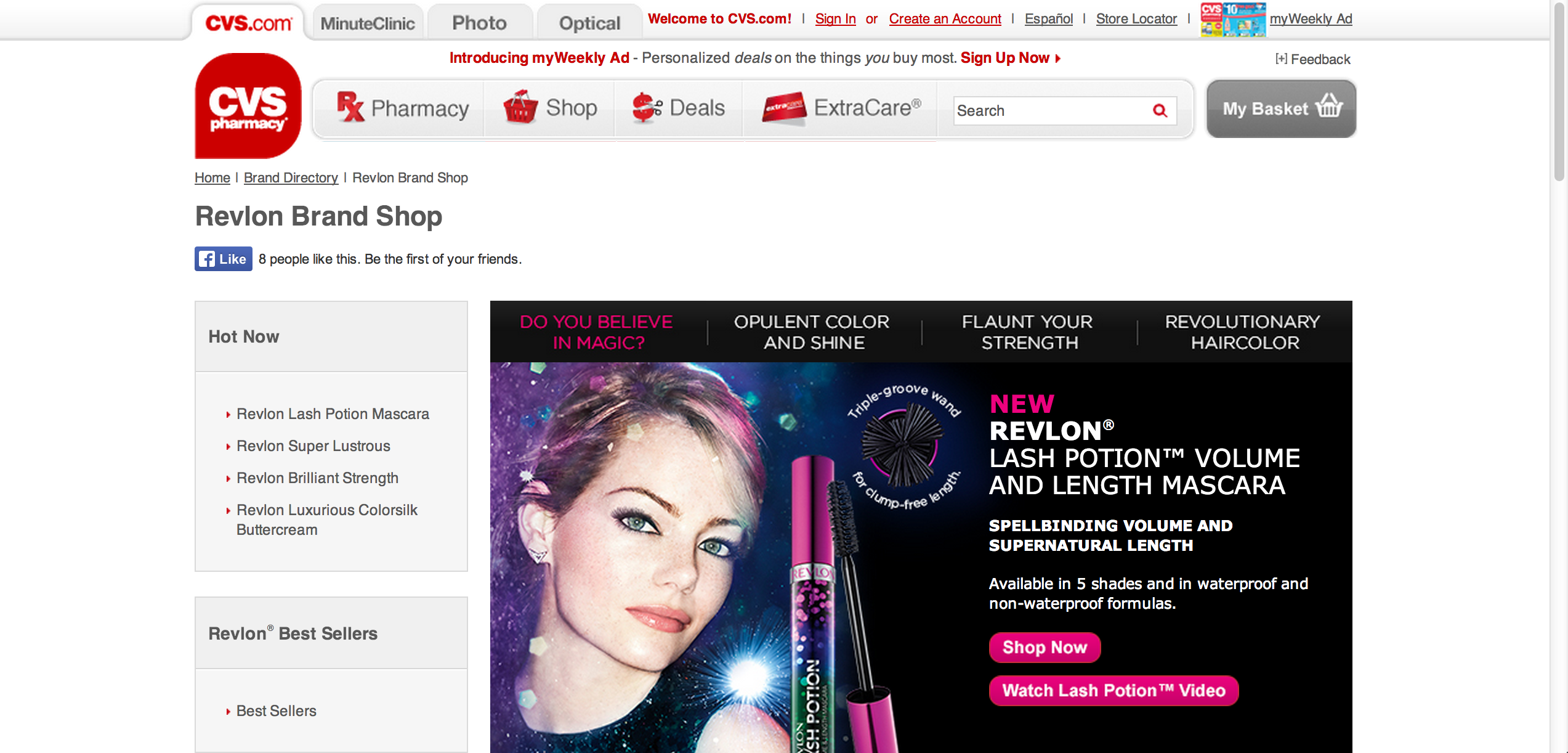1568x753 pixels.
Task: Open the Best Sellers link
Action: [x=277, y=711]
